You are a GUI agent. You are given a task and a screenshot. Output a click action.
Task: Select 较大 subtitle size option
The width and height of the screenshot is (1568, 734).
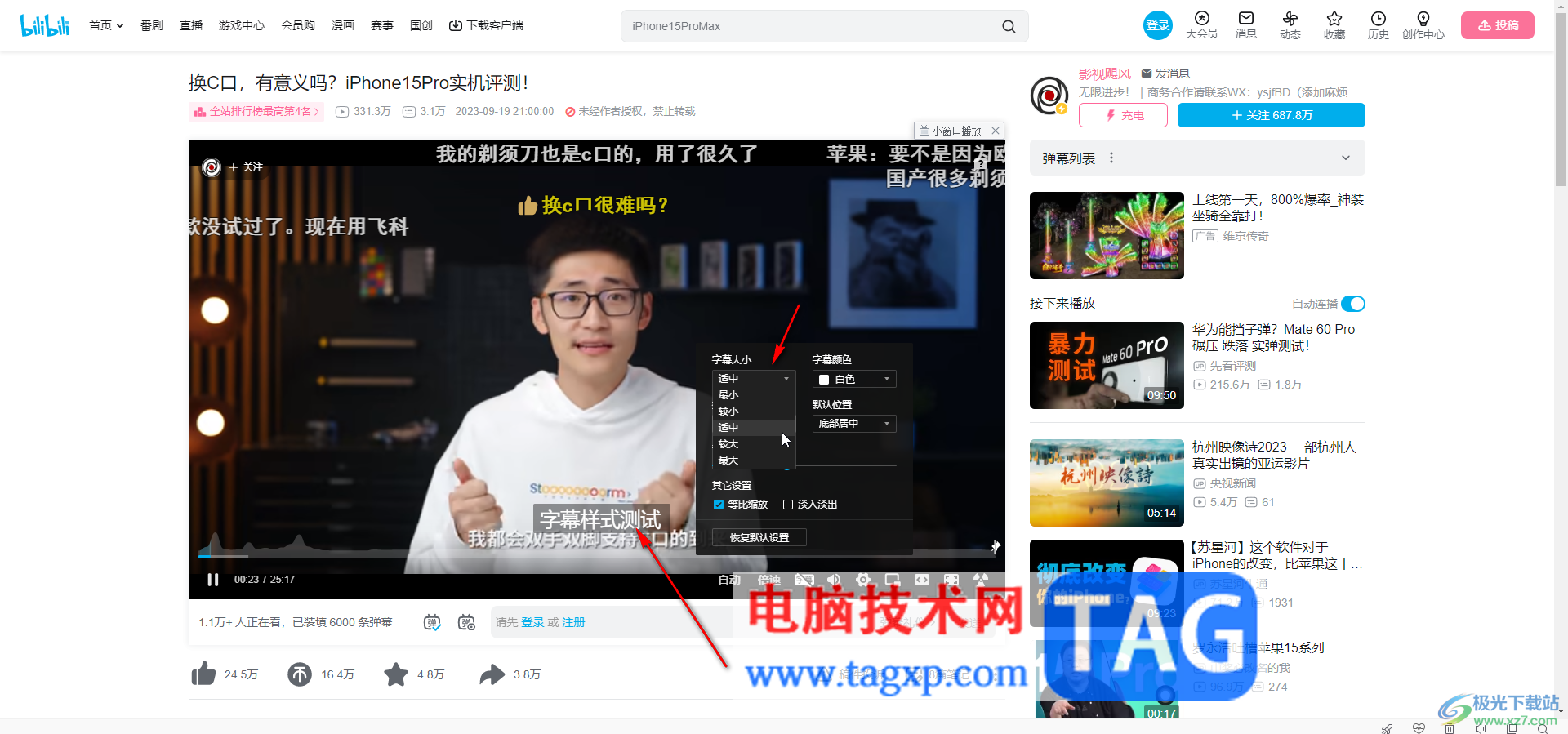(754, 444)
